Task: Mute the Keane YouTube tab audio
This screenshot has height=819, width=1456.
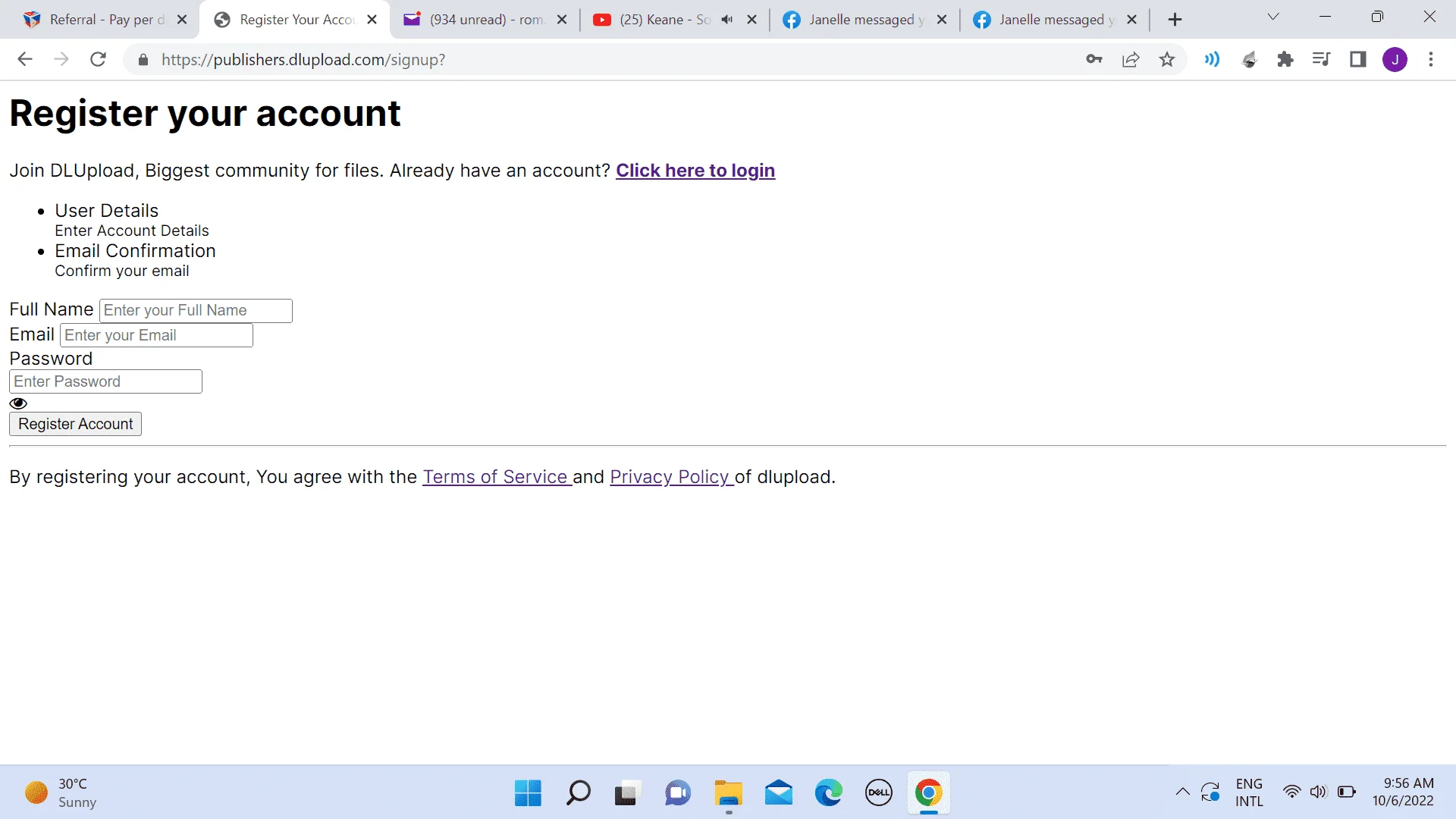Action: click(726, 20)
